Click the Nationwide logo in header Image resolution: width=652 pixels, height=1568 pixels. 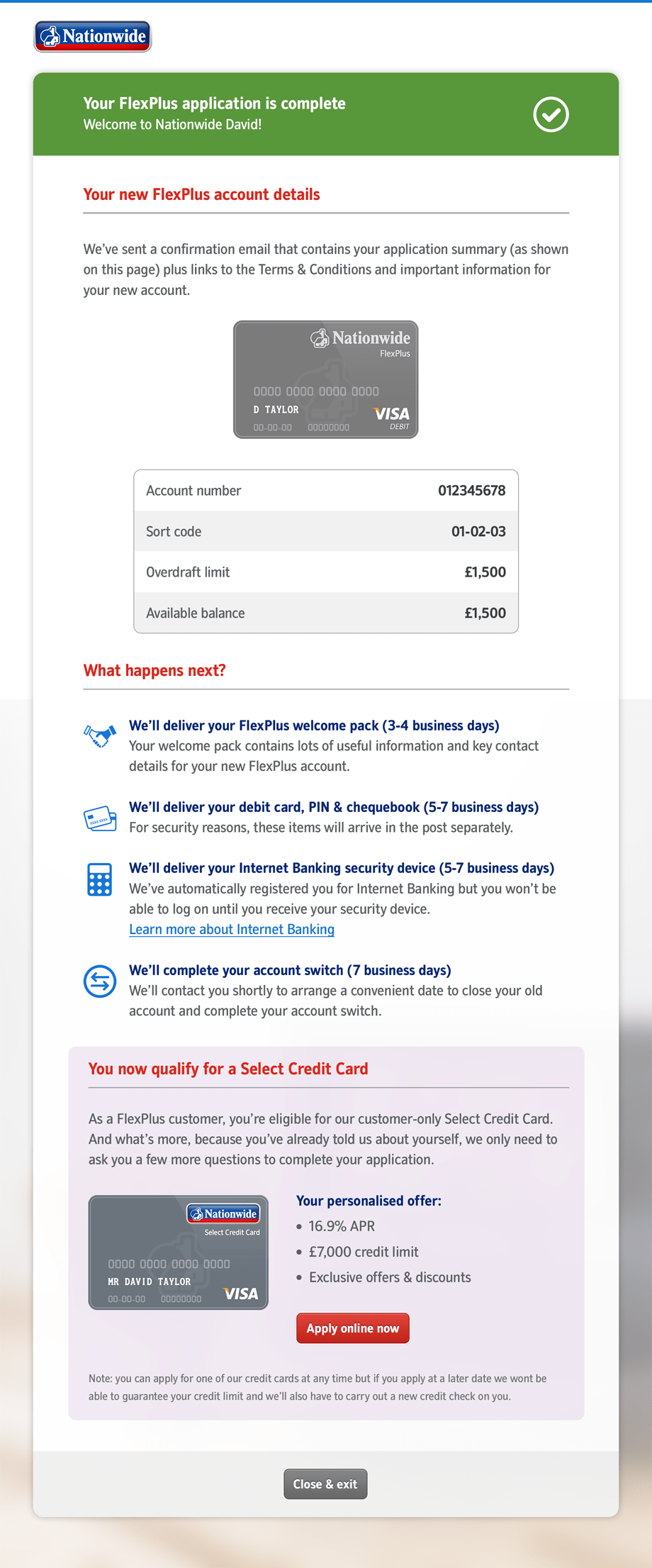[x=93, y=36]
